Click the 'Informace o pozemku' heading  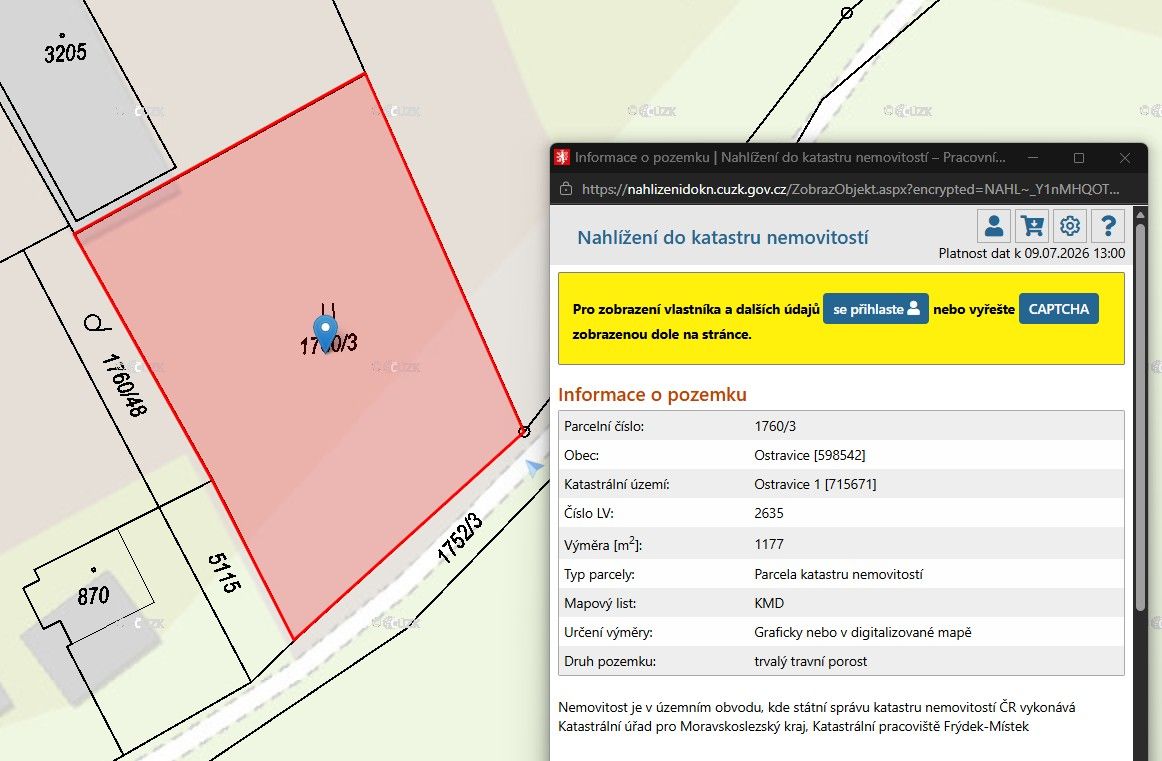pos(652,394)
